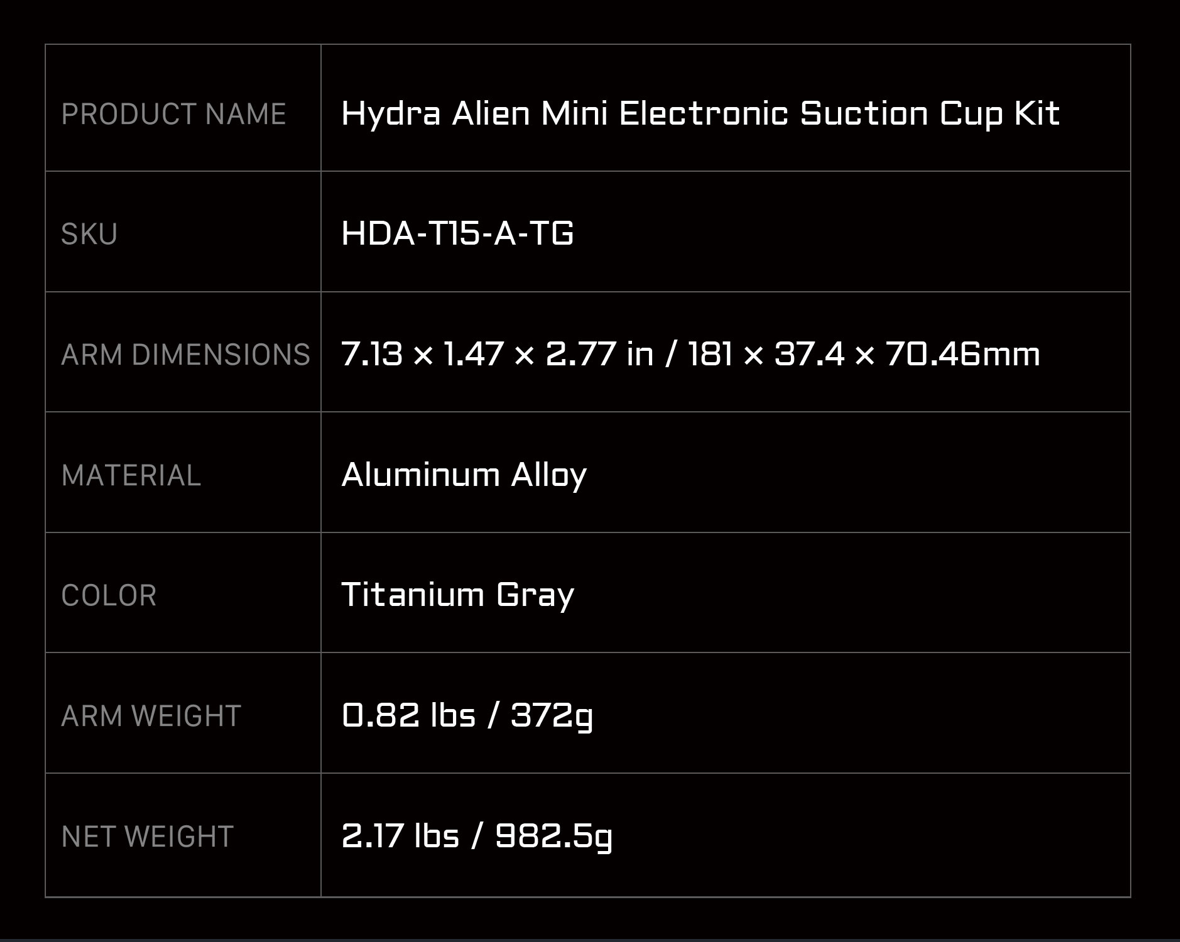Click the ARM WEIGHT row label
This screenshot has height=942, width=1180.
[151, 716]
